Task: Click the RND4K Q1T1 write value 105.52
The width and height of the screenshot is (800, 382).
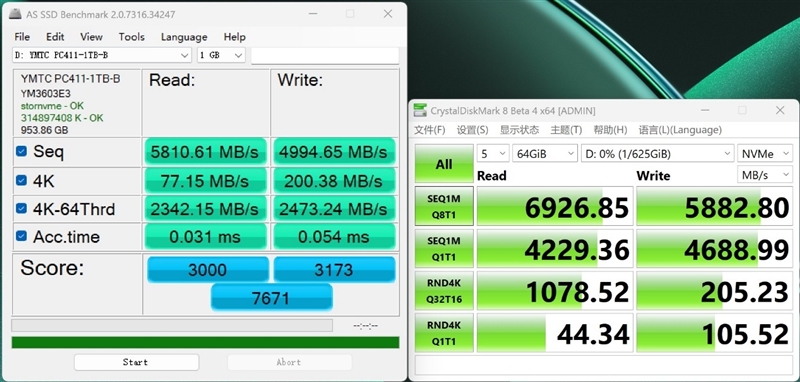Action: pos(714,333)
